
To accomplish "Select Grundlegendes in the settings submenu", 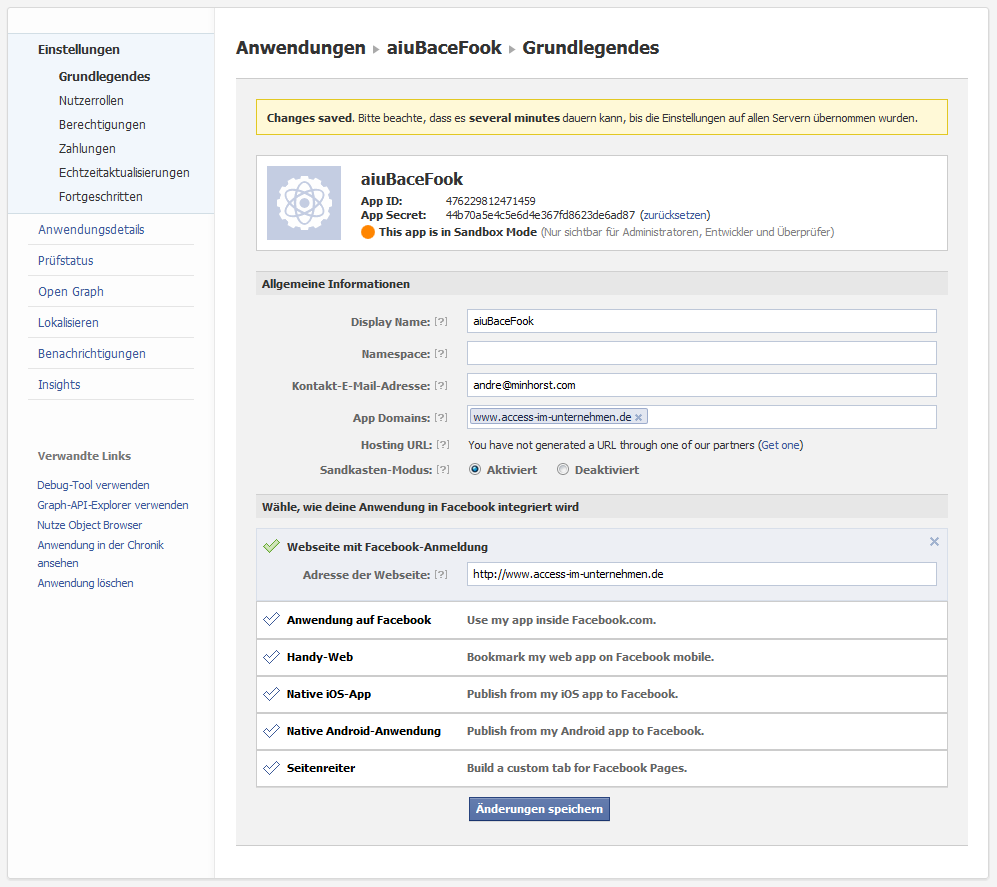I will (104, 76).
